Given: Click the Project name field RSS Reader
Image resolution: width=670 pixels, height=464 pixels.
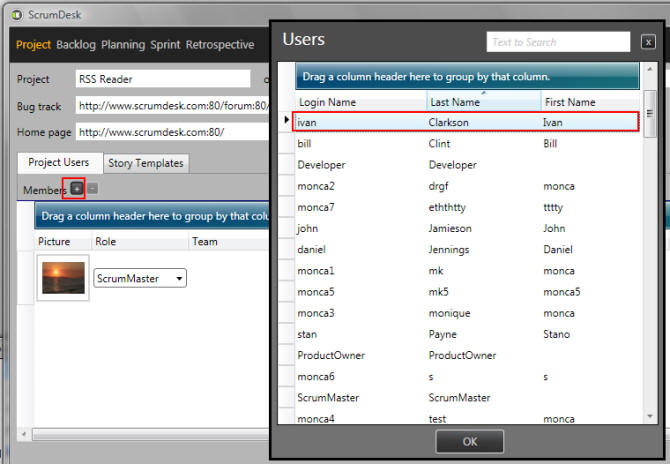Looking at the screenshot, I should point(163,79).
